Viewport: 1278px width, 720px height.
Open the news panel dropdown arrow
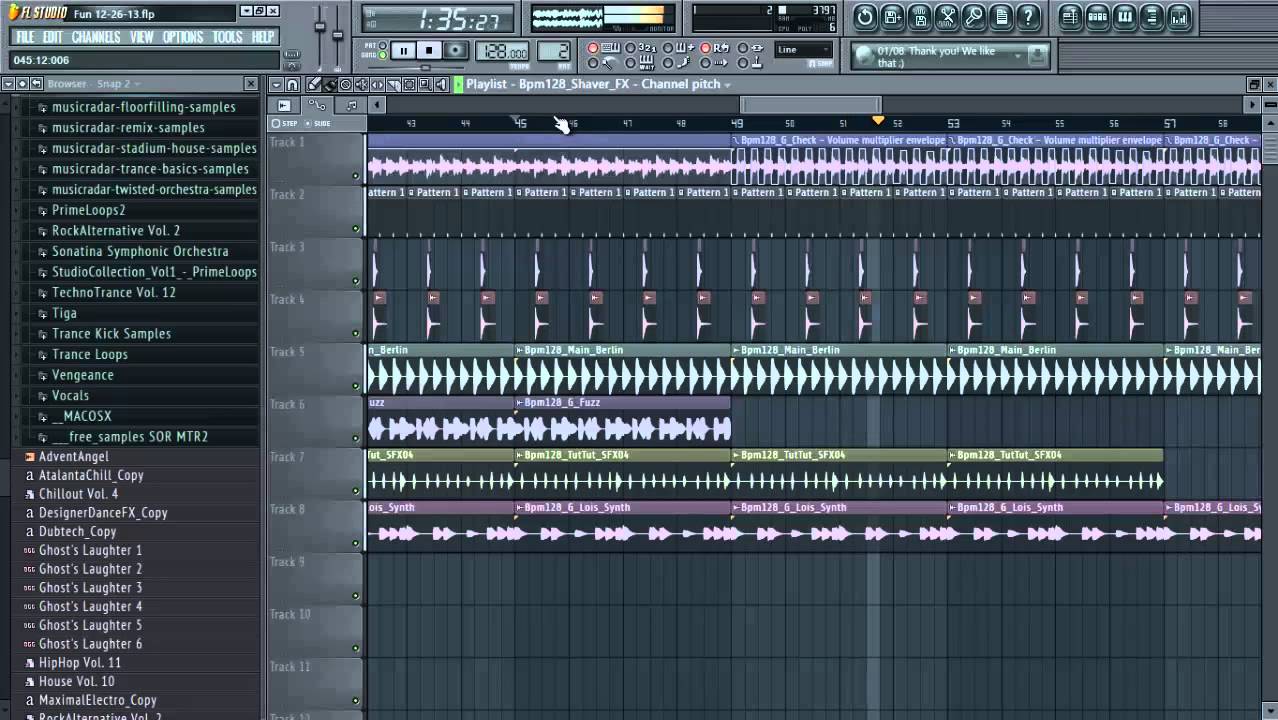point(1017,55)
